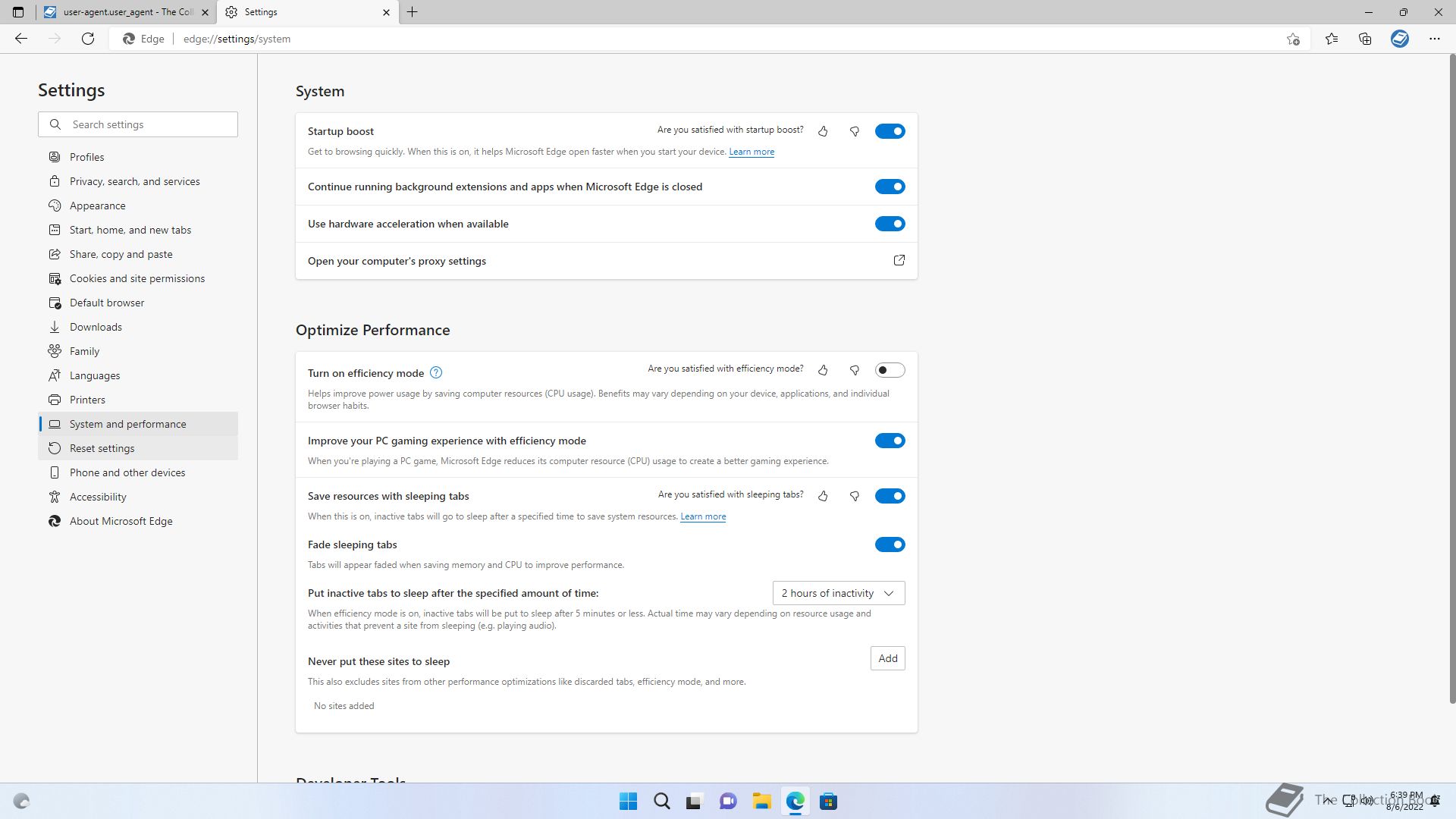Image resolution: width=1456 pixels, height=819 pixels.
Task: Open the profile avatar menu
Action: tap(1400, 39)
